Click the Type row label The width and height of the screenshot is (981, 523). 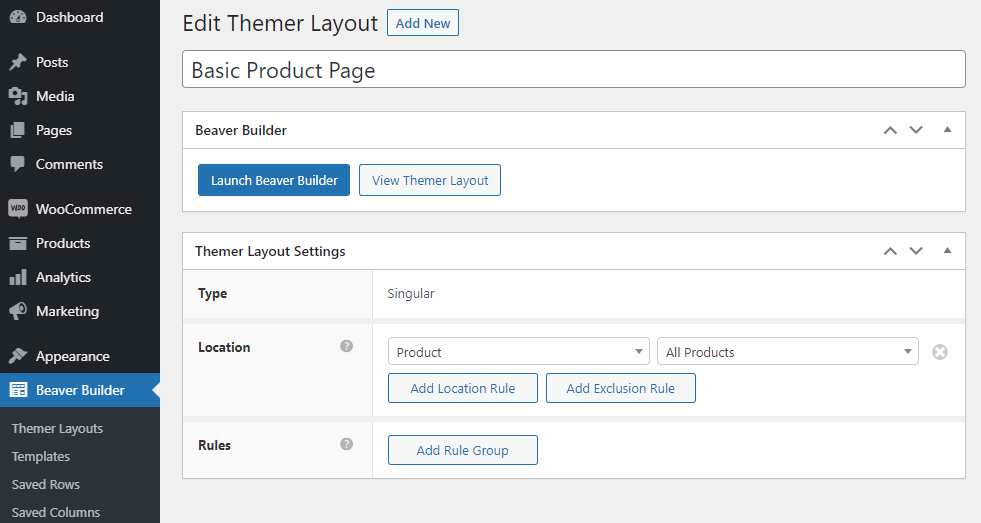click(213, 293)
